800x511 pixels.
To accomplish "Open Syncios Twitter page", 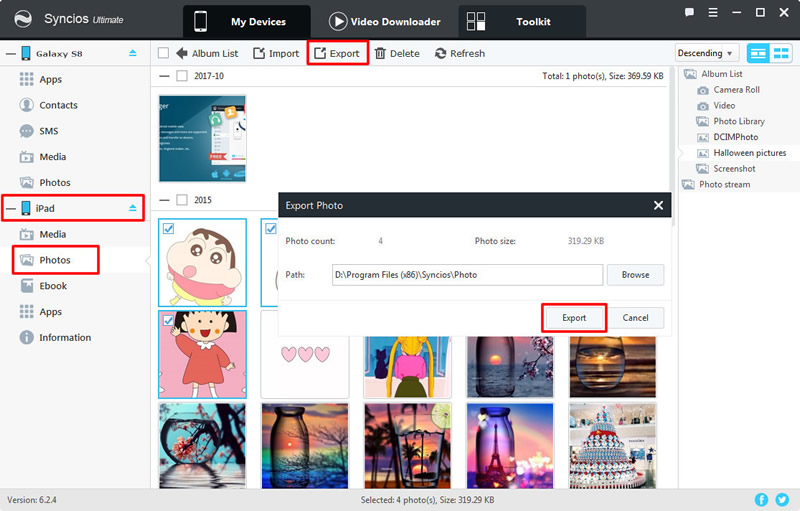I will tap(782, 499).
